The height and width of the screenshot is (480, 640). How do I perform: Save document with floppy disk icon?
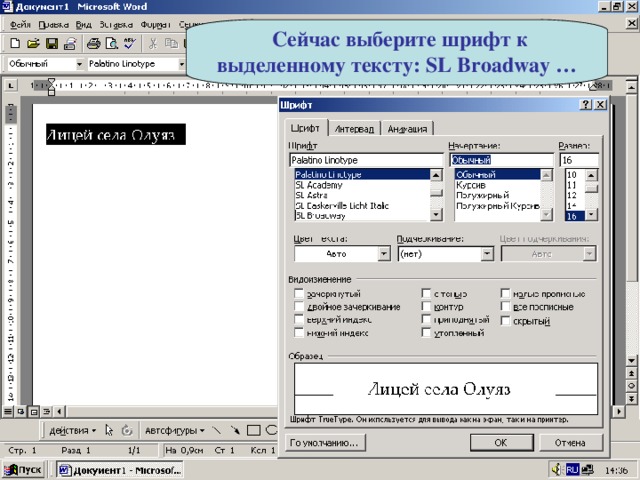[x=52, y=43]
